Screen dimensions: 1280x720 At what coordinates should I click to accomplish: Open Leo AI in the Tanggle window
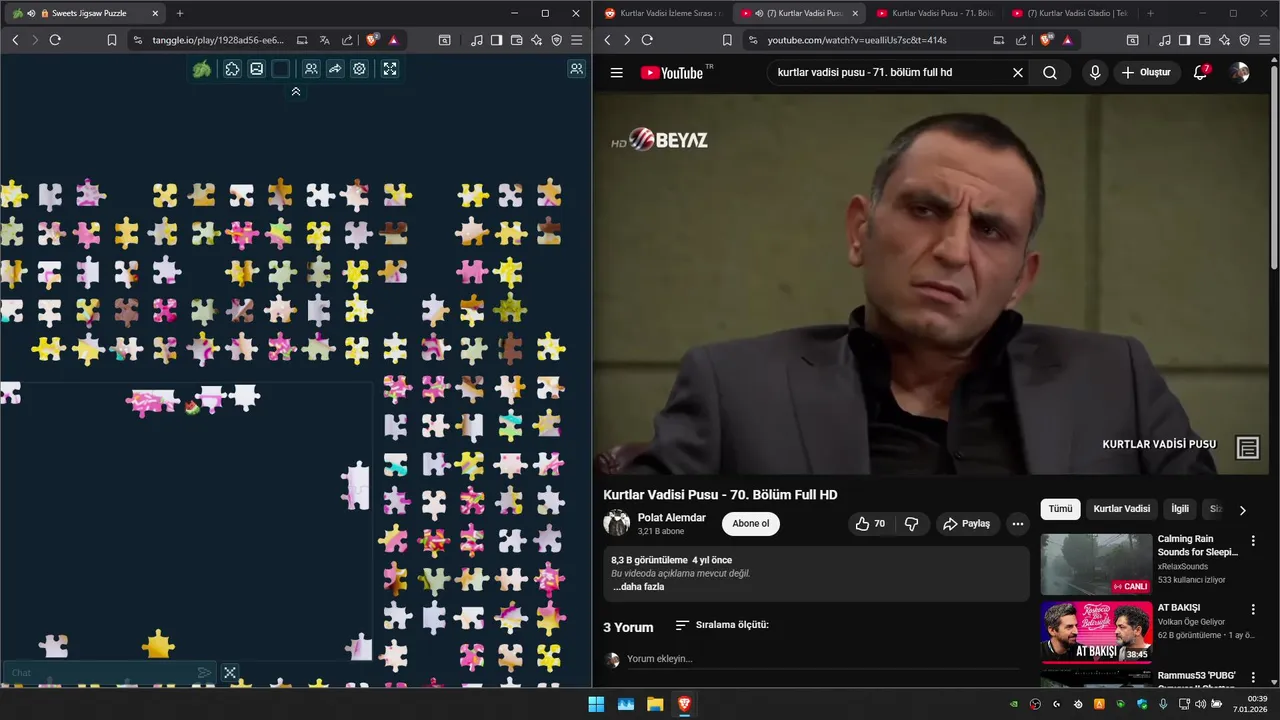tap(537, 40)
